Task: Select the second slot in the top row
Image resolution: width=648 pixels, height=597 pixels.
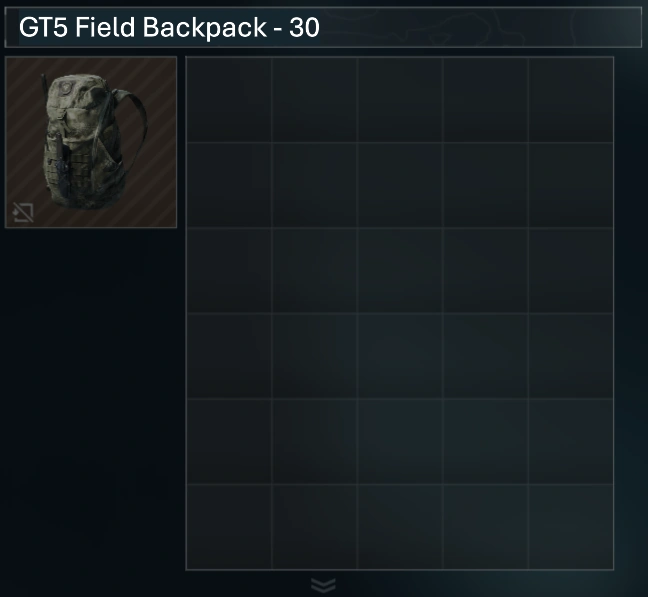Action: 314,100
